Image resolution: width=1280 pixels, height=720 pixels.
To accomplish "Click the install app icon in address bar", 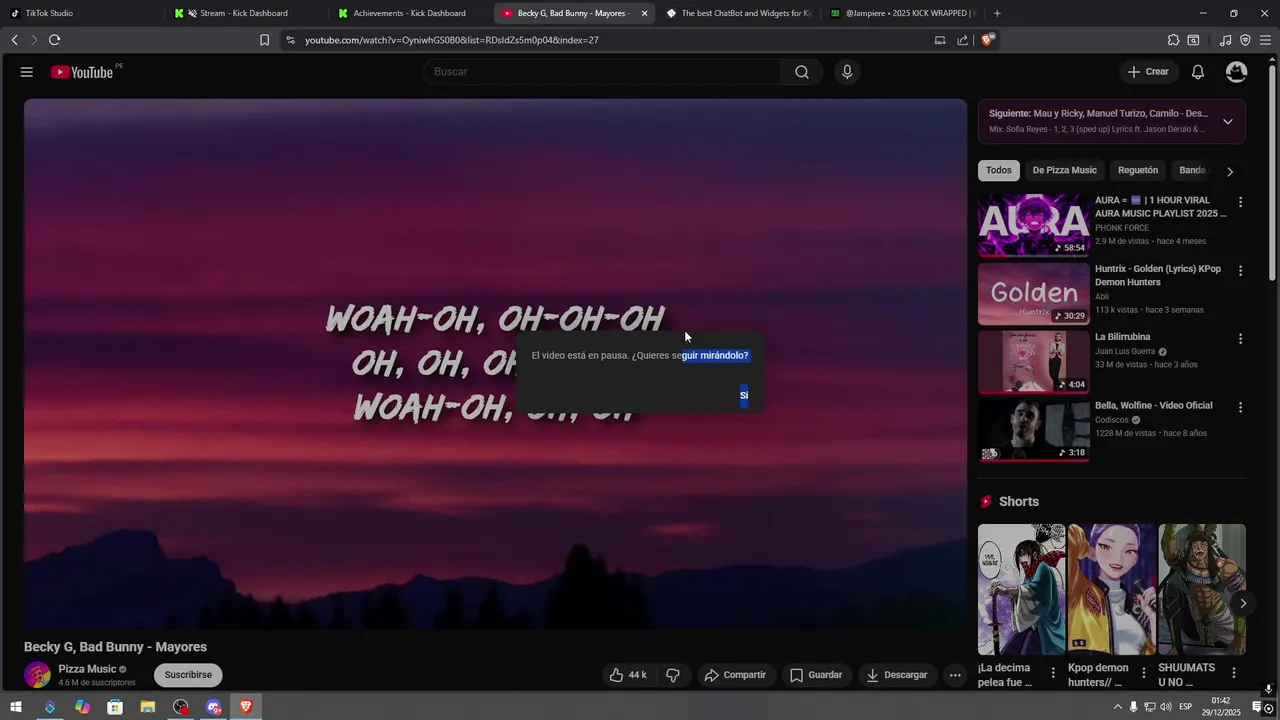I will (940, 40).
